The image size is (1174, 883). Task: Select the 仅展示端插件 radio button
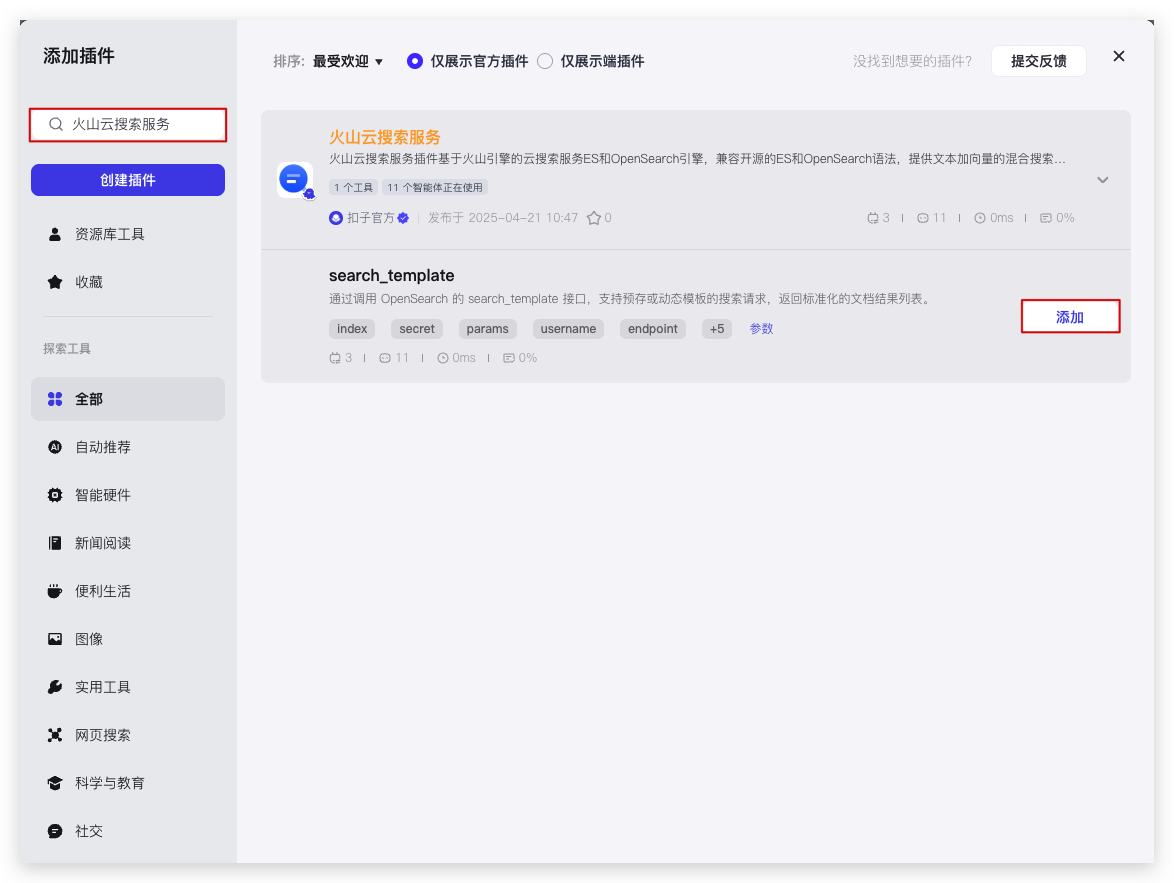pos(545,61)
